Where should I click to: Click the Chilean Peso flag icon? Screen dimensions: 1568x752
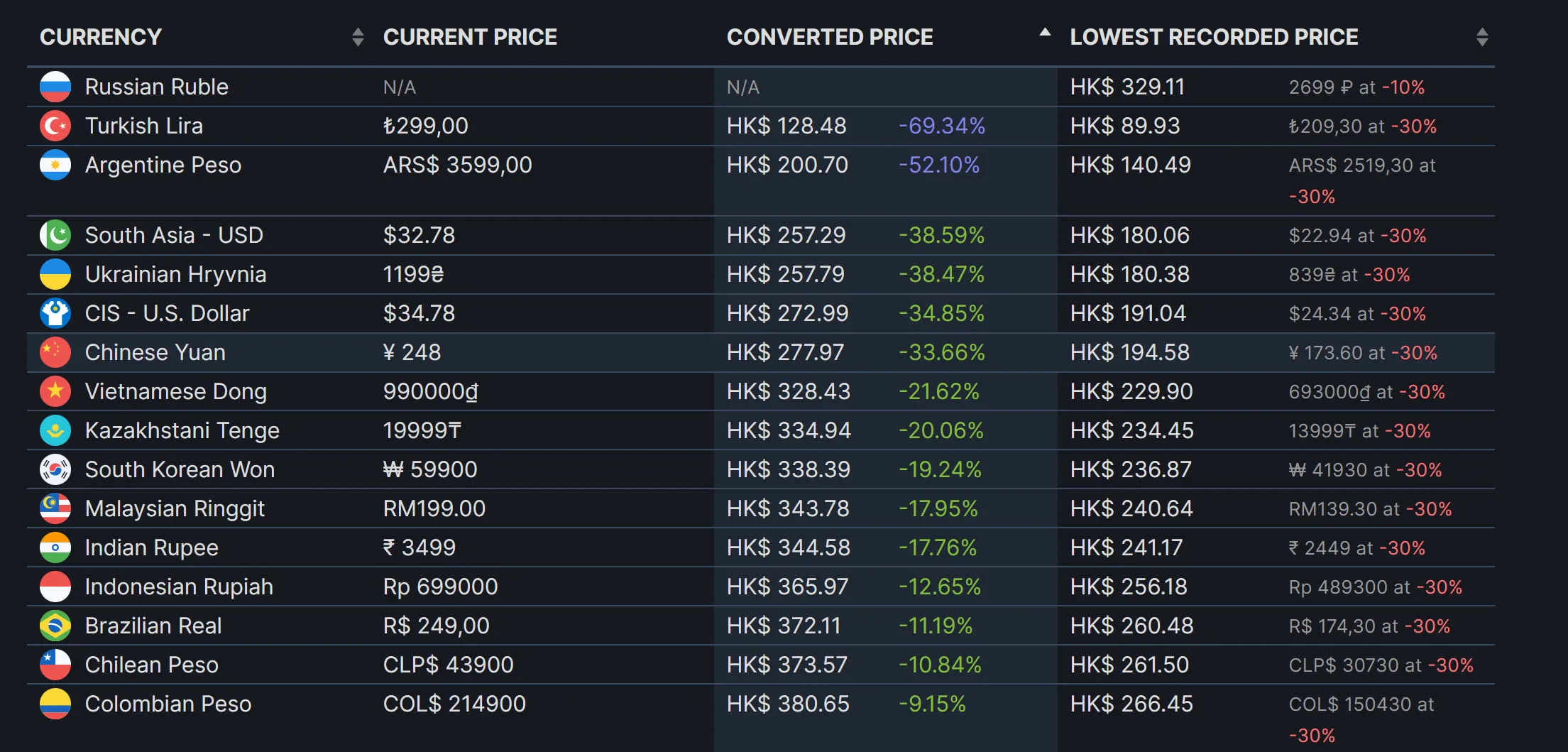point(55,665)
